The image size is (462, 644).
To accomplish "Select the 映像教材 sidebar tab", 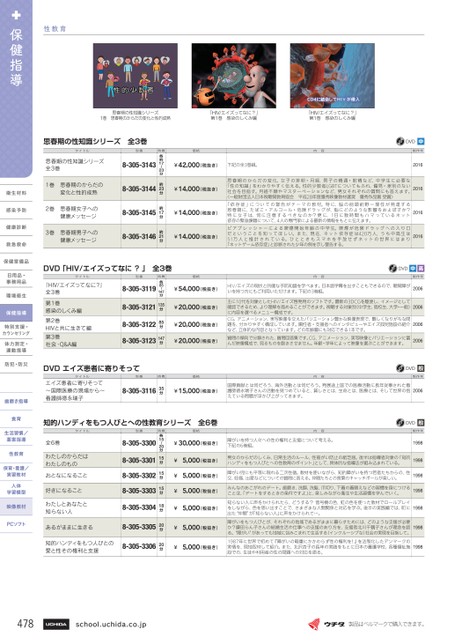I will point(16,507).
